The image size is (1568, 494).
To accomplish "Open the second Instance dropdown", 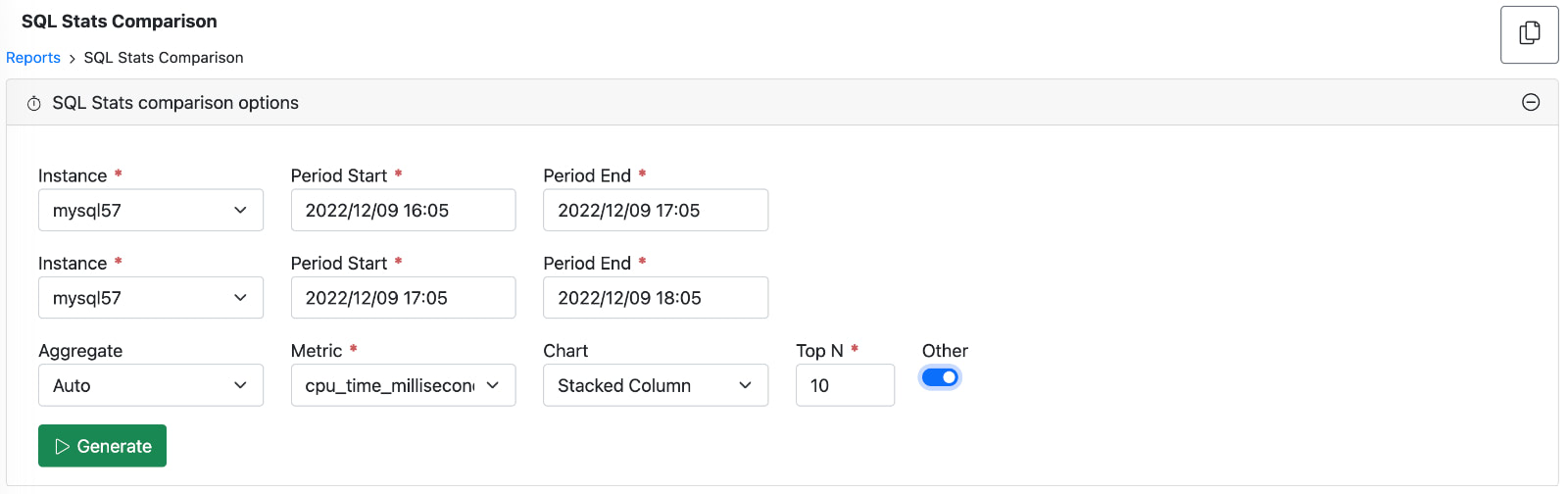I will point(151,297).
